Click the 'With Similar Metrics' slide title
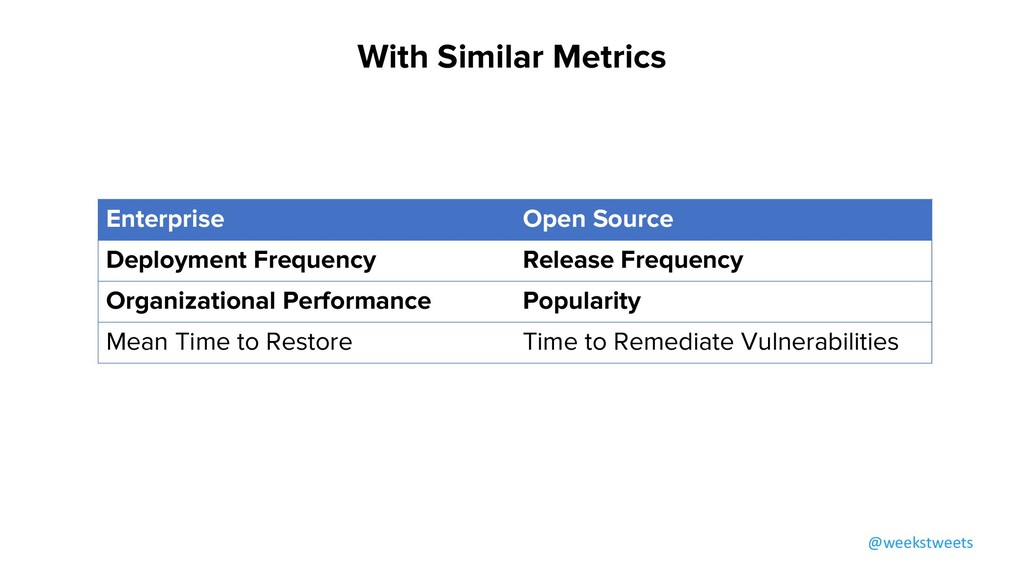The image size is (1024, 576). 511,56
